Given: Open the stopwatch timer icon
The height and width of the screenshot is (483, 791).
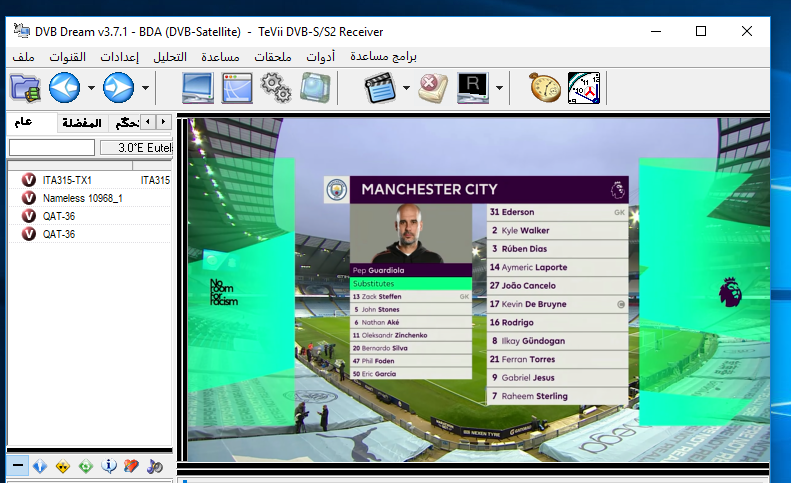Looking at the screenshot, I should coord(545,88).
